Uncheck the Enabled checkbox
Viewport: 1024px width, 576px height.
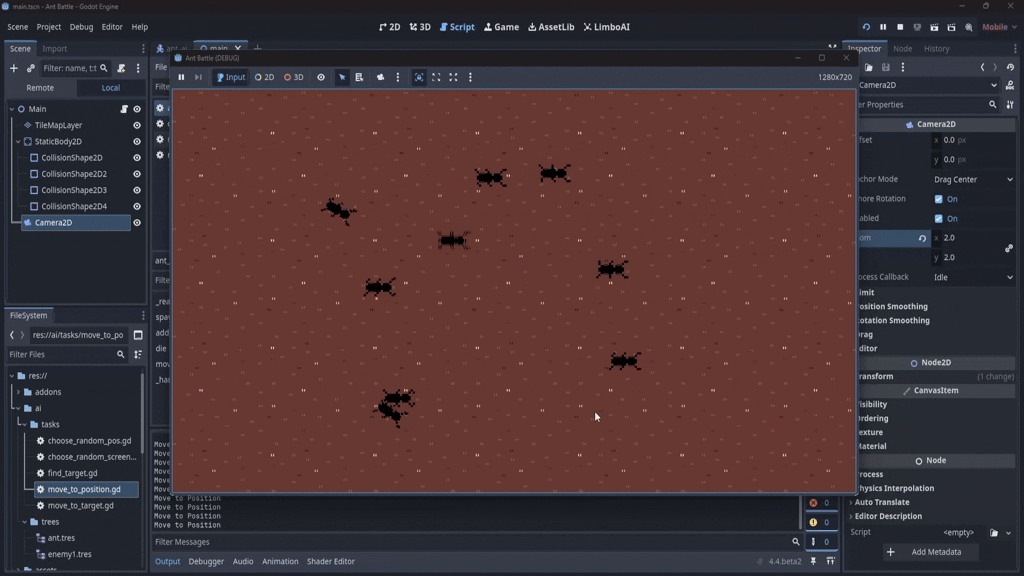(938, 218)
